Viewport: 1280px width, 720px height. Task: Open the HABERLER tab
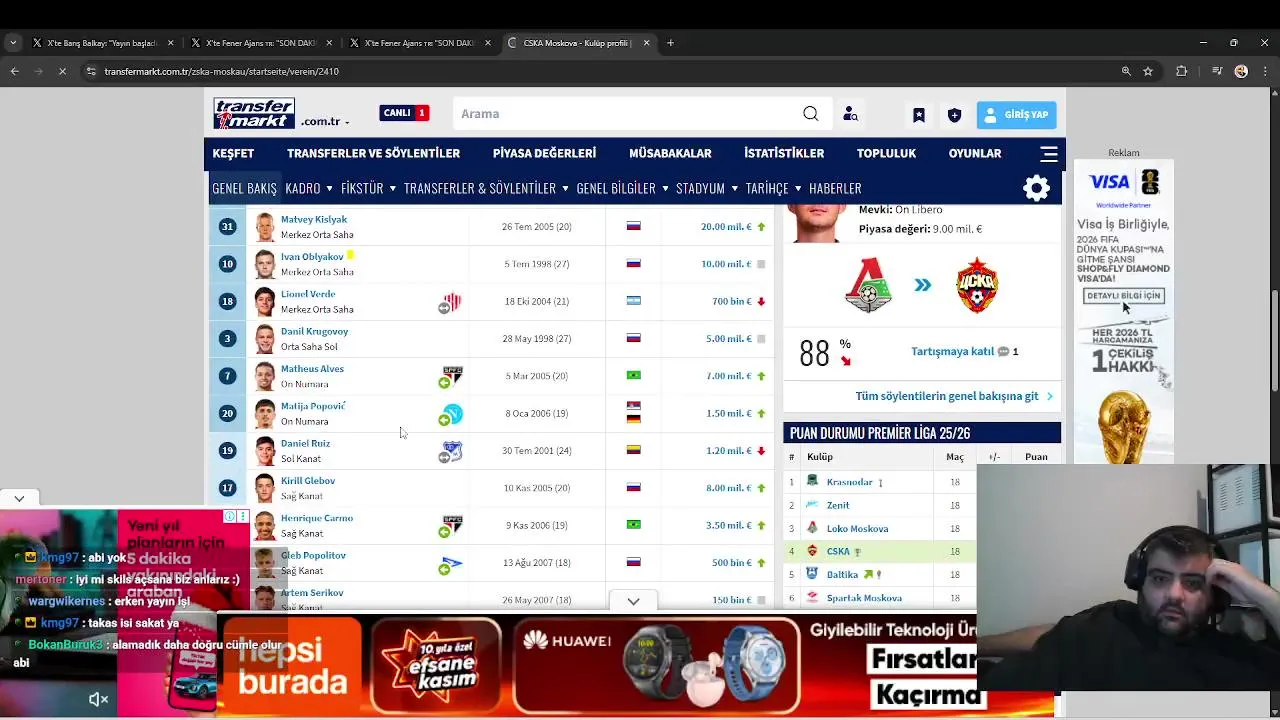(x=835, y=188)
